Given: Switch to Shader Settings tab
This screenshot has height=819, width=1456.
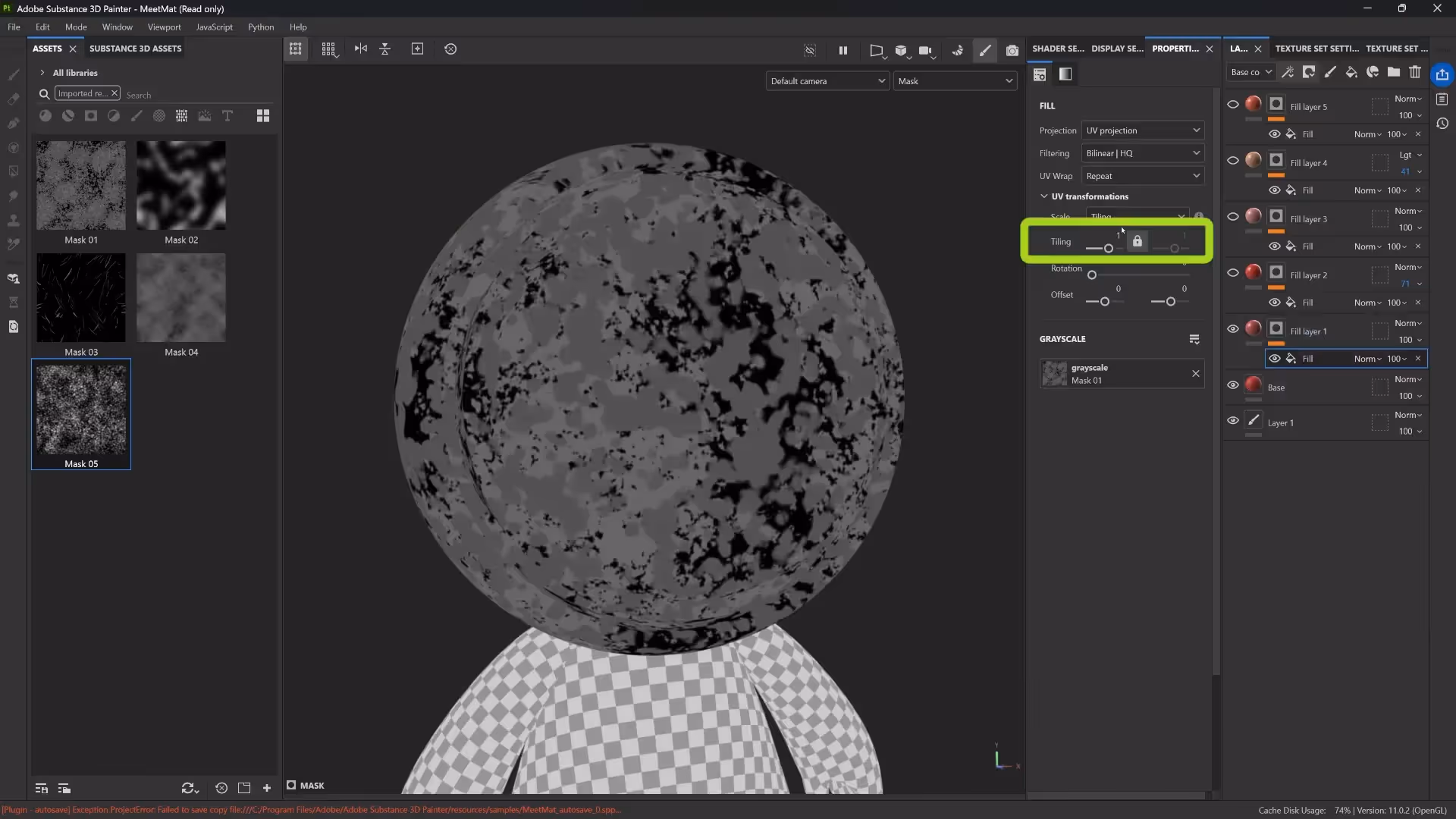Looking at the screenshot, I should click(x=1058, y=49).
